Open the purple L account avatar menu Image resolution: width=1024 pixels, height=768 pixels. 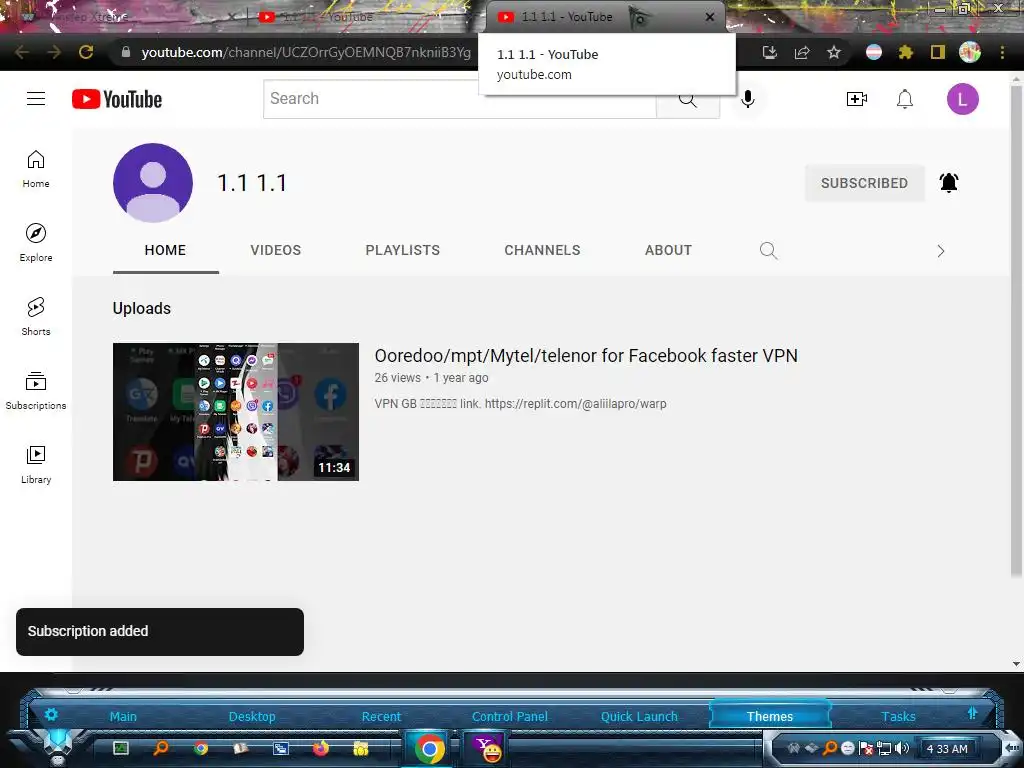pos(963,99)
